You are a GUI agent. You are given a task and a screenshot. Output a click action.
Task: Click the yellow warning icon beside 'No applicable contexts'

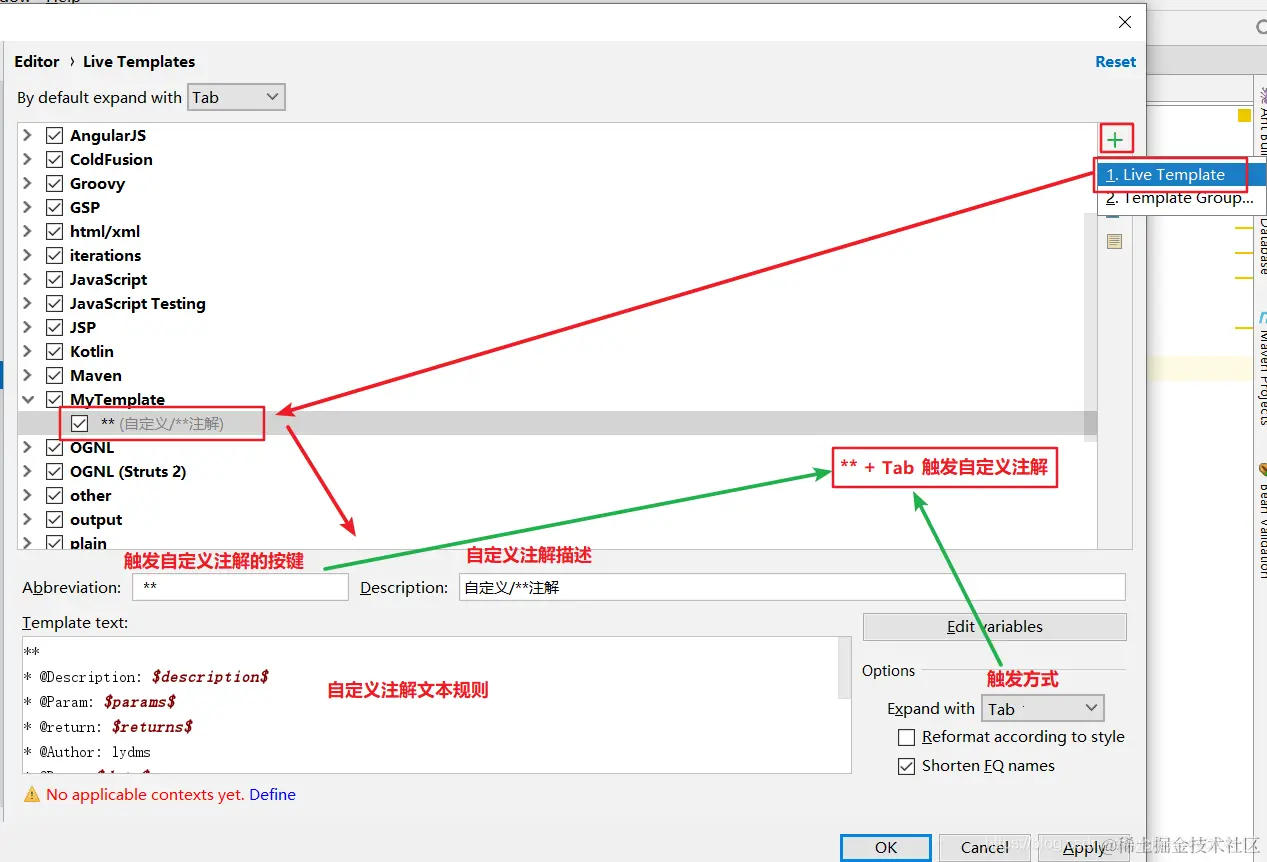coord(32,794)
